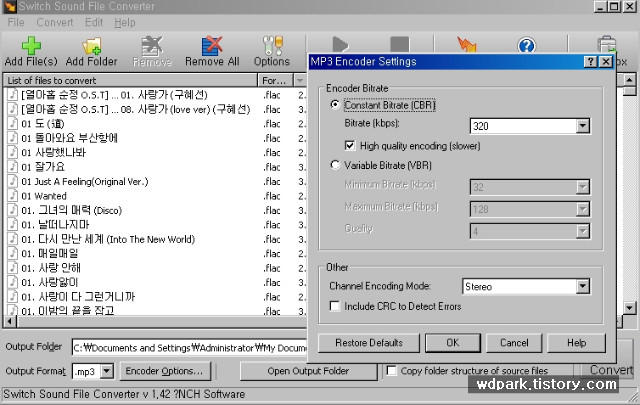Select Constant Bitrate (CBR) radio button
Viewport: 640px width, 405px height.
(335, 105)
